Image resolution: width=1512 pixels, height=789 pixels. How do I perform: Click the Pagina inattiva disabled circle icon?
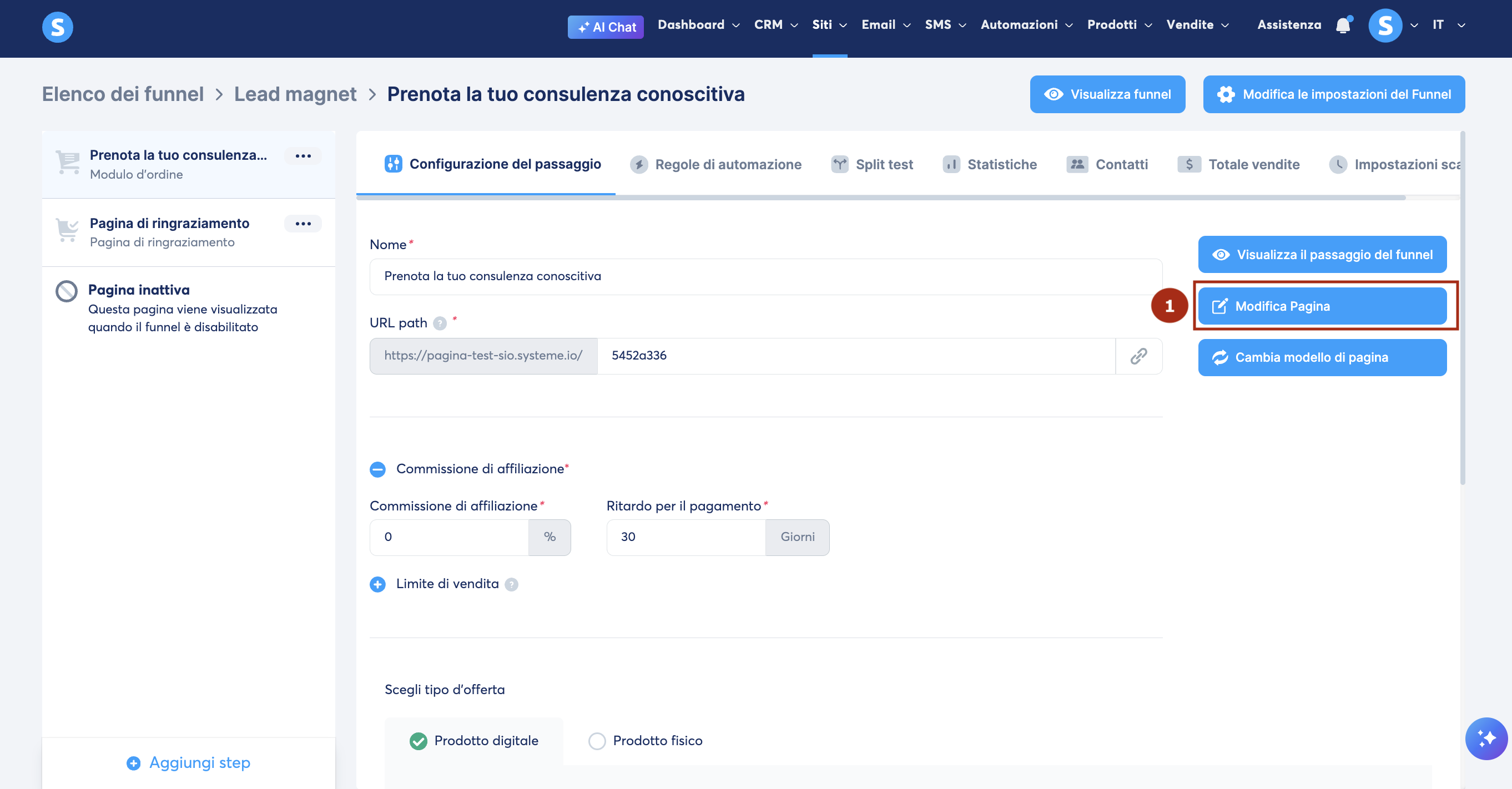pos(66,291)
